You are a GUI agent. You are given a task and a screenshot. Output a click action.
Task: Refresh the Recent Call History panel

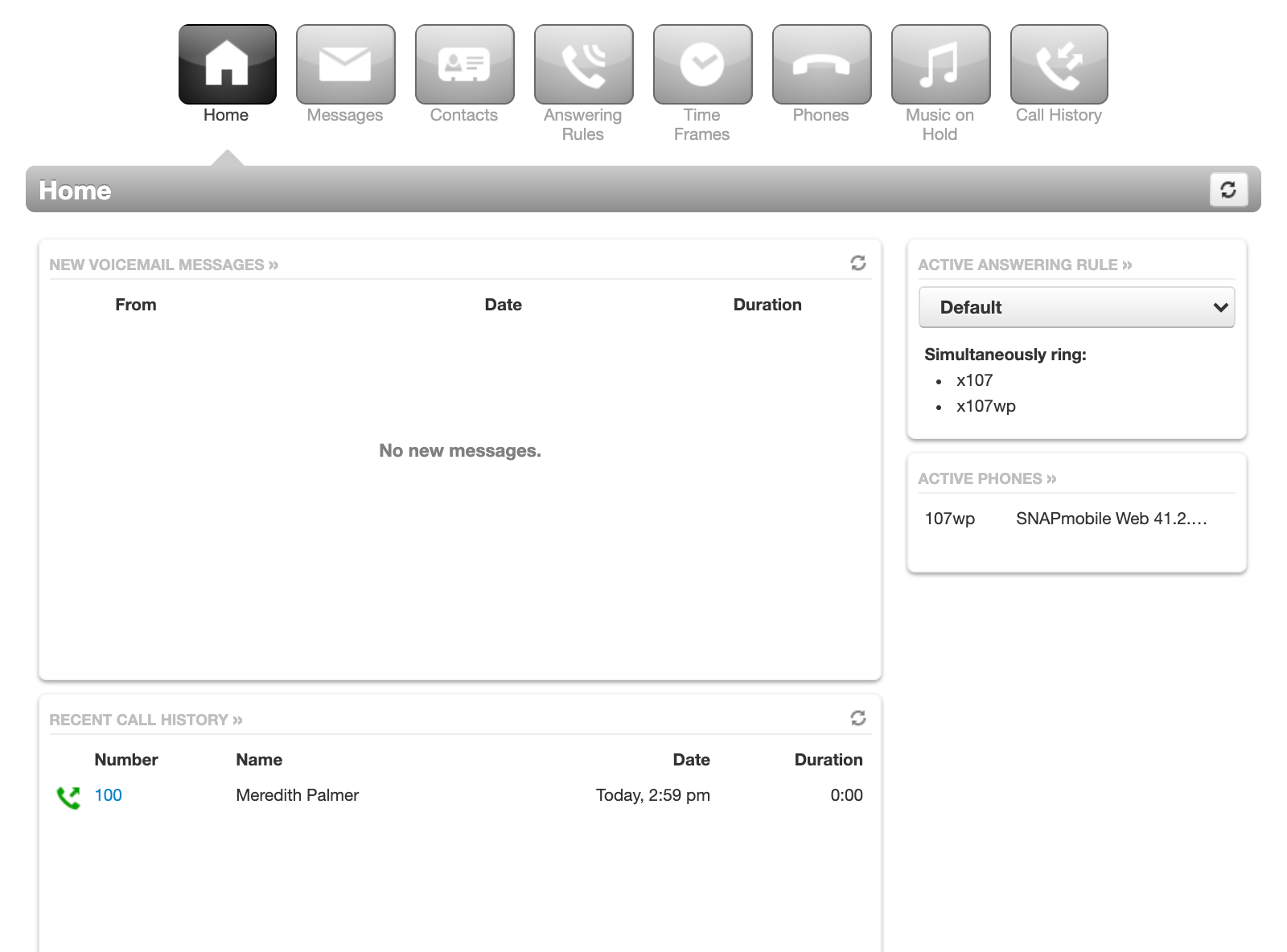coord(858,717)
